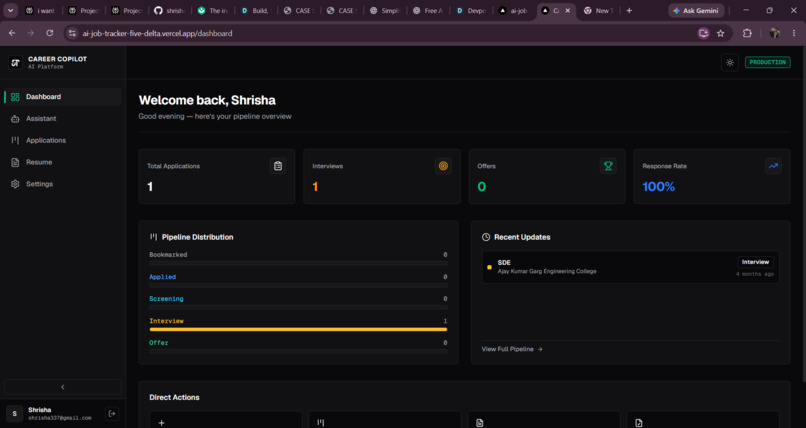This screenshot has width=806, height=428.
Task: Click the Chrome profile avatar
Action: point(775,33)
